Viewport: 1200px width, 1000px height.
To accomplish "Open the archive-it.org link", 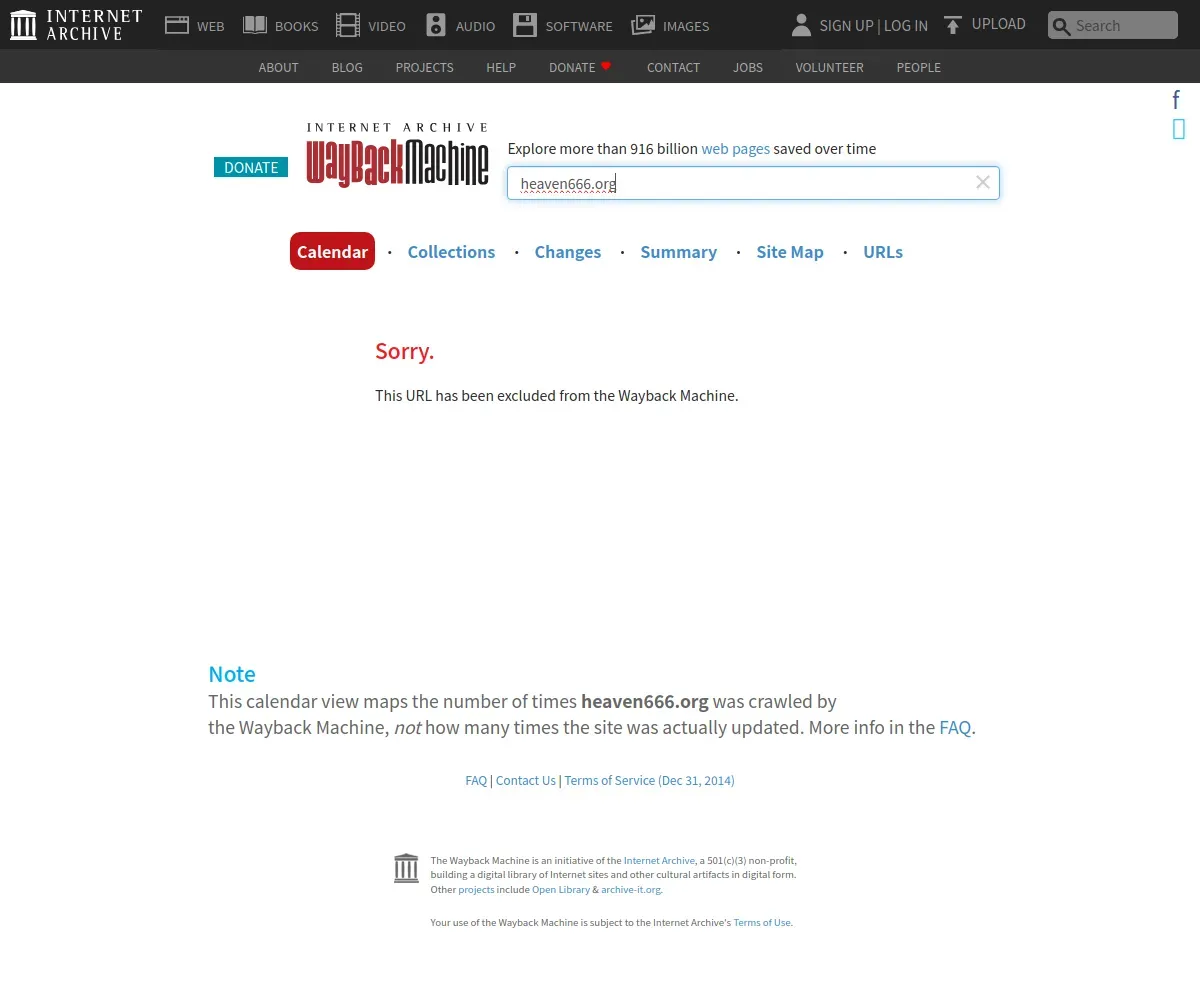I will point(631,890).
